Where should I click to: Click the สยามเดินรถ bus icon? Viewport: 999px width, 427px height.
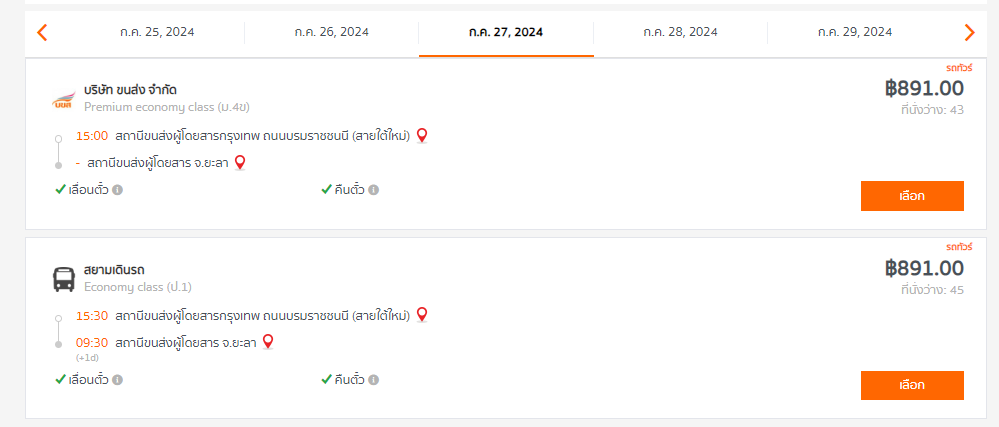64,279
